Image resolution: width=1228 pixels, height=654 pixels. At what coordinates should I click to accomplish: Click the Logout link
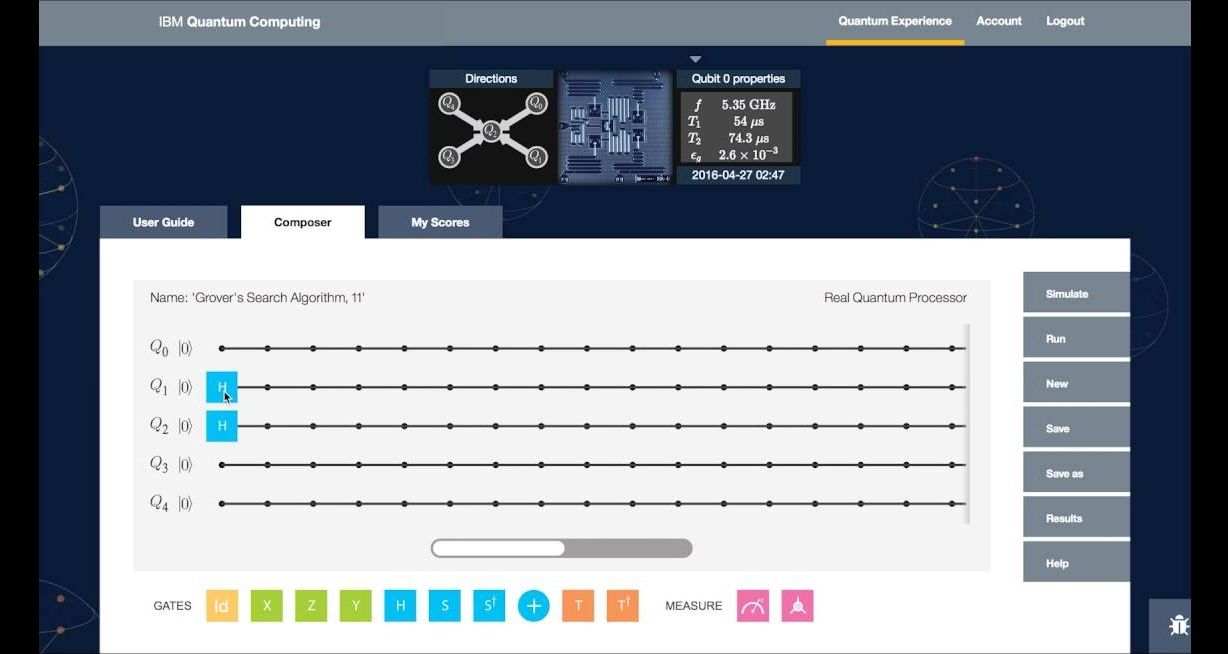[1065, 21]
